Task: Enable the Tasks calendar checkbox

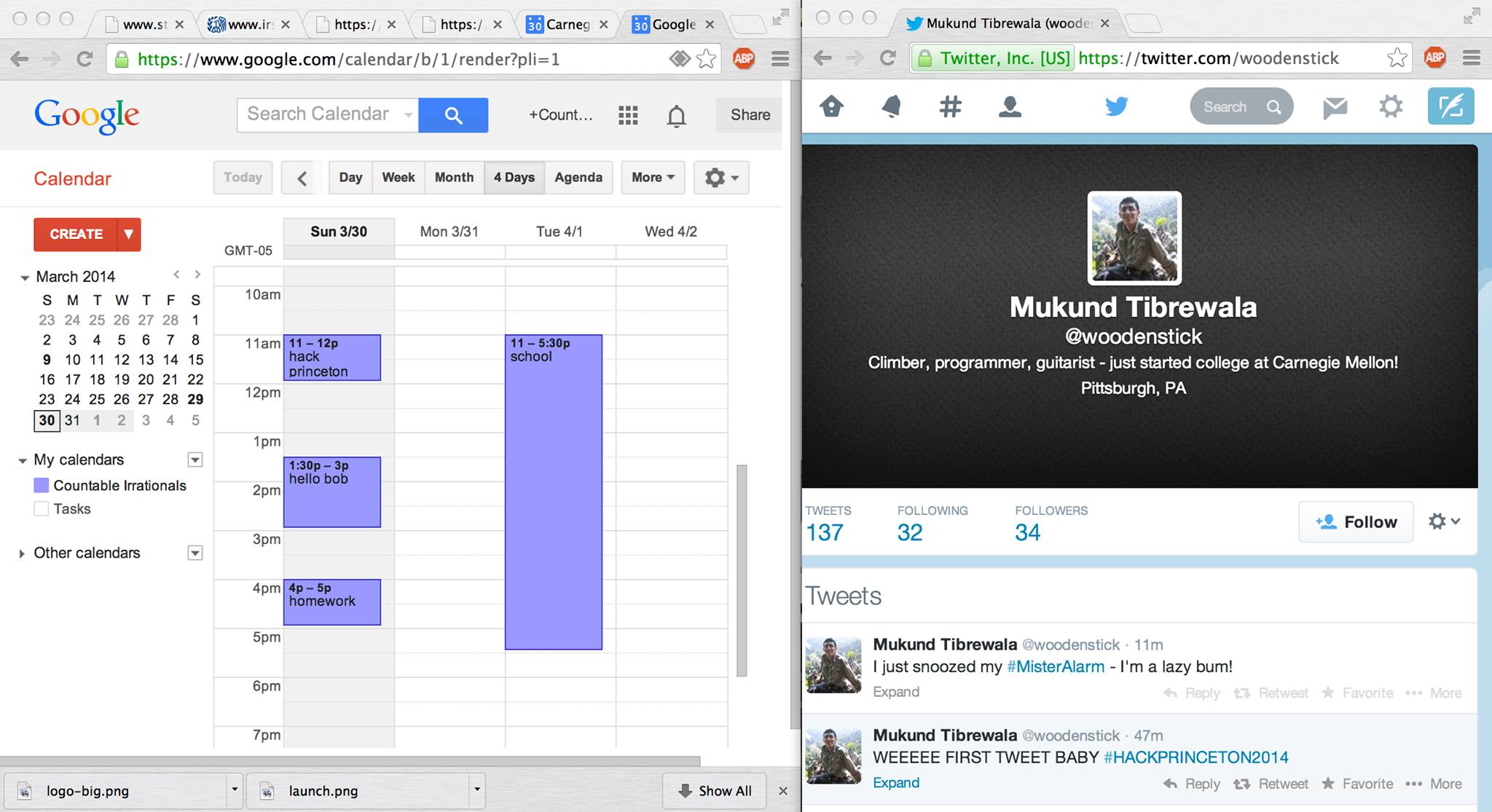Action: (42, 509)
